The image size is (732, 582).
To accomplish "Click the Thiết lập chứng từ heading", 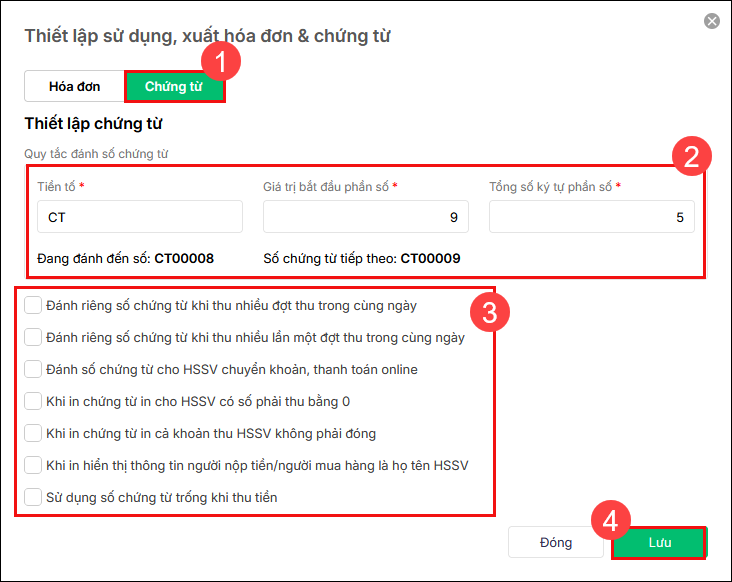I will (x=93, y=124).
